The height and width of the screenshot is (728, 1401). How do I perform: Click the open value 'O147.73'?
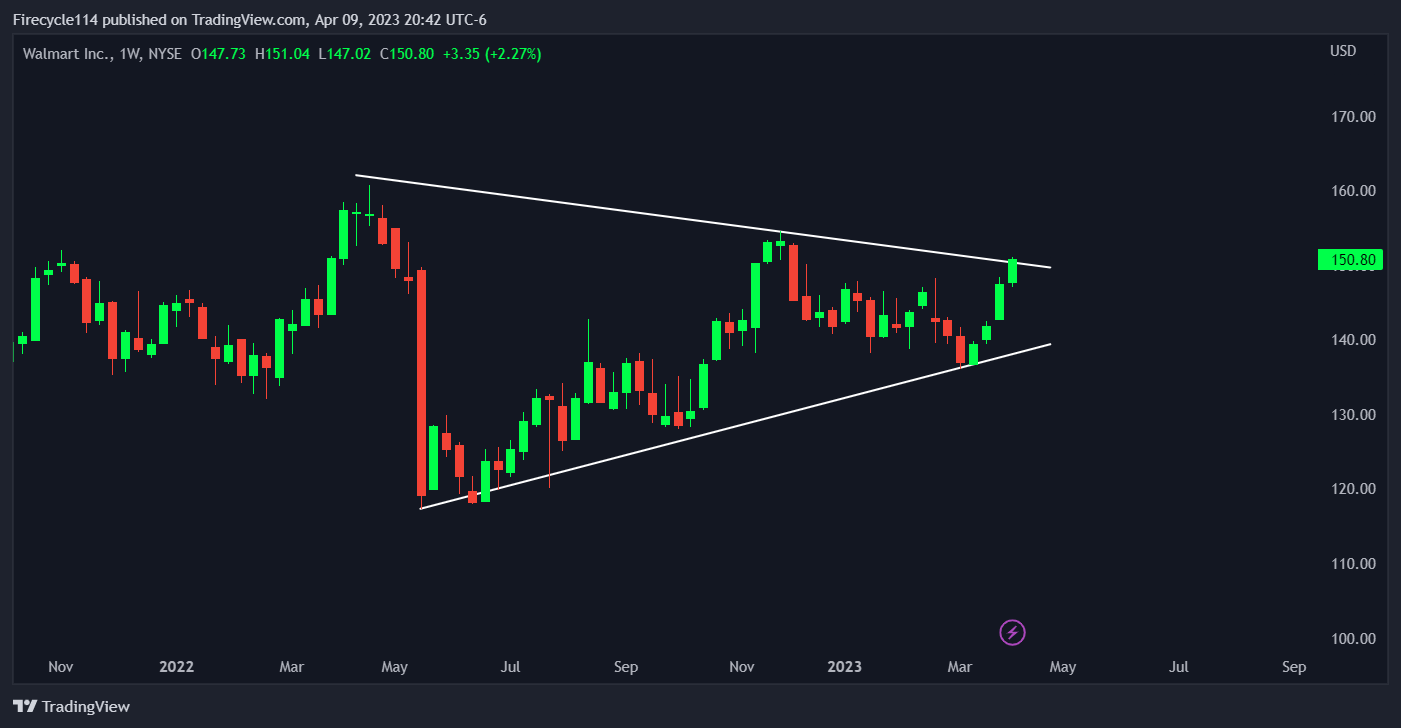click(218, 54)
